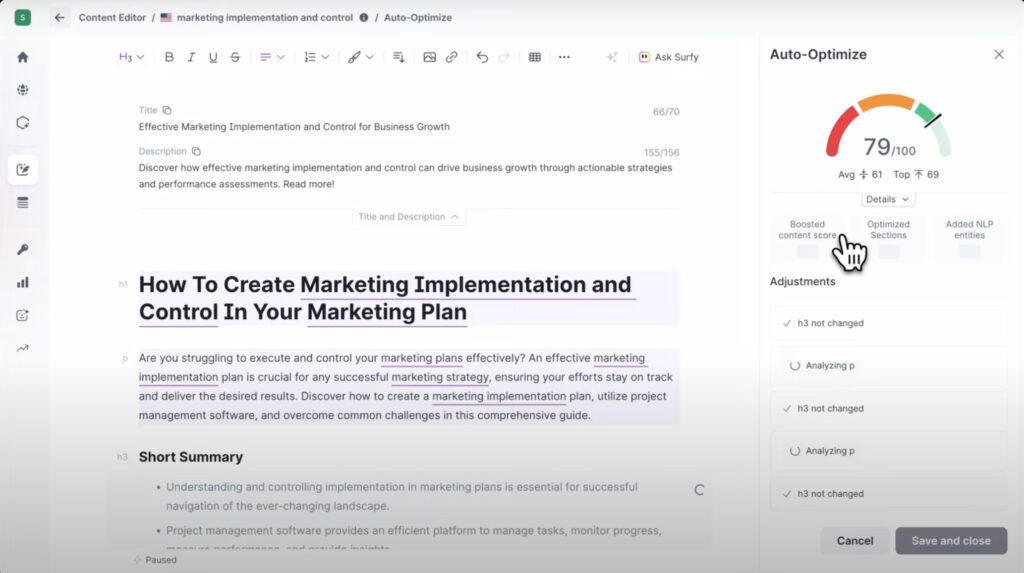Viewport: 1024px width, 573px height.
Task: Open the trending arrow sidebar icon
Action: [x=23, y=348]
